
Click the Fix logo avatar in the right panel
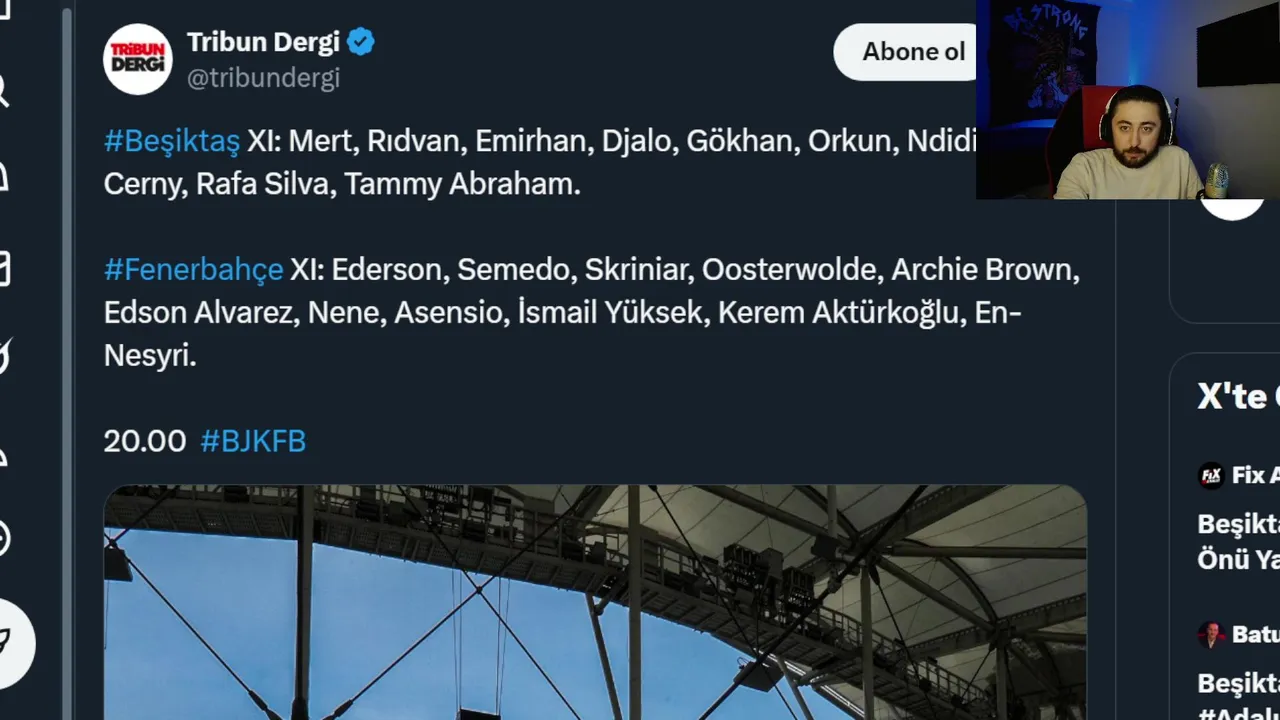1211,475
